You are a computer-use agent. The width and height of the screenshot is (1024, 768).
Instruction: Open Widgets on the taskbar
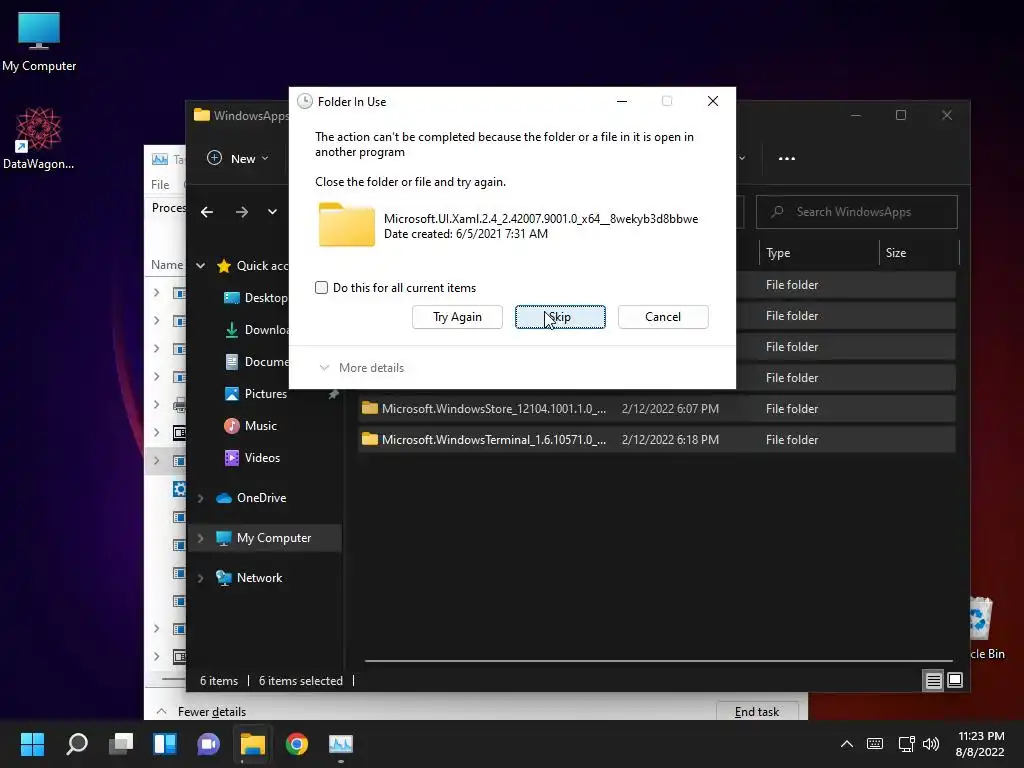[x=165, y=744]
